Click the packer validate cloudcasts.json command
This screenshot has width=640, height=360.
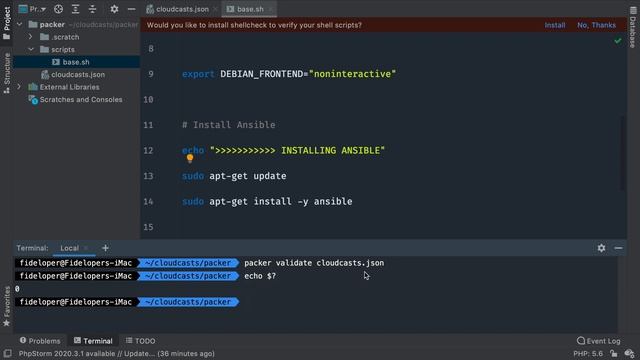[x=314, y=263]
